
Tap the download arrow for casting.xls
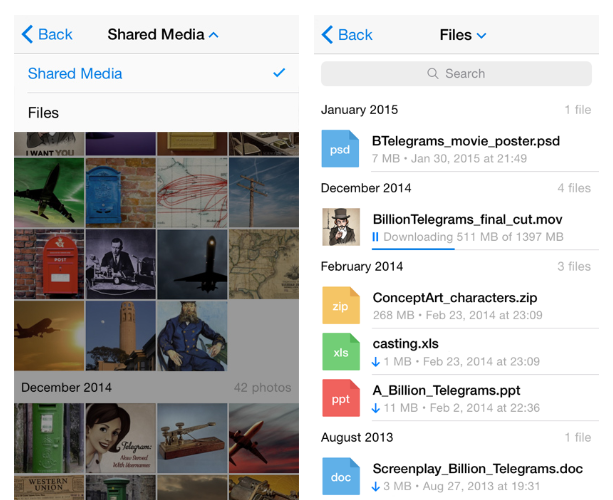(x=376, y=361)
